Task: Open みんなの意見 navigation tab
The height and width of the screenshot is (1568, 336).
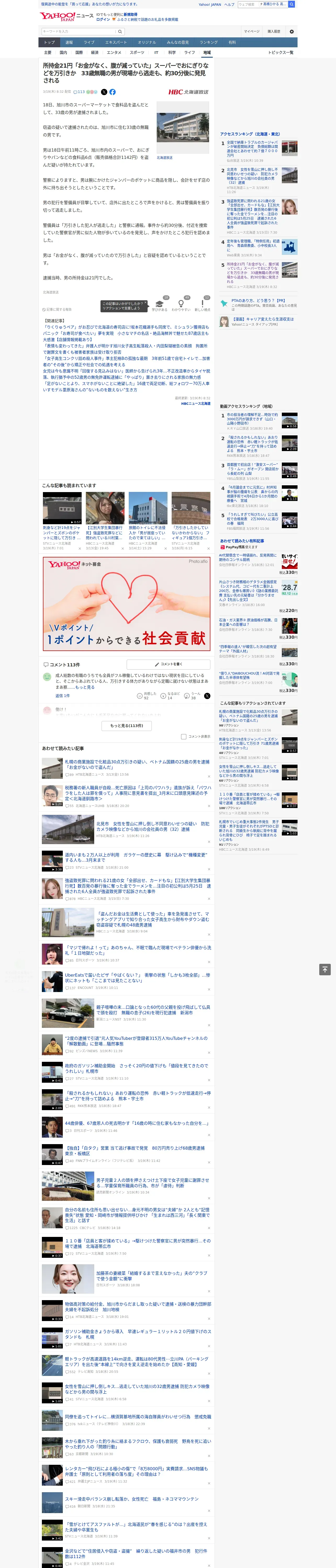Action: click(177, 42)
